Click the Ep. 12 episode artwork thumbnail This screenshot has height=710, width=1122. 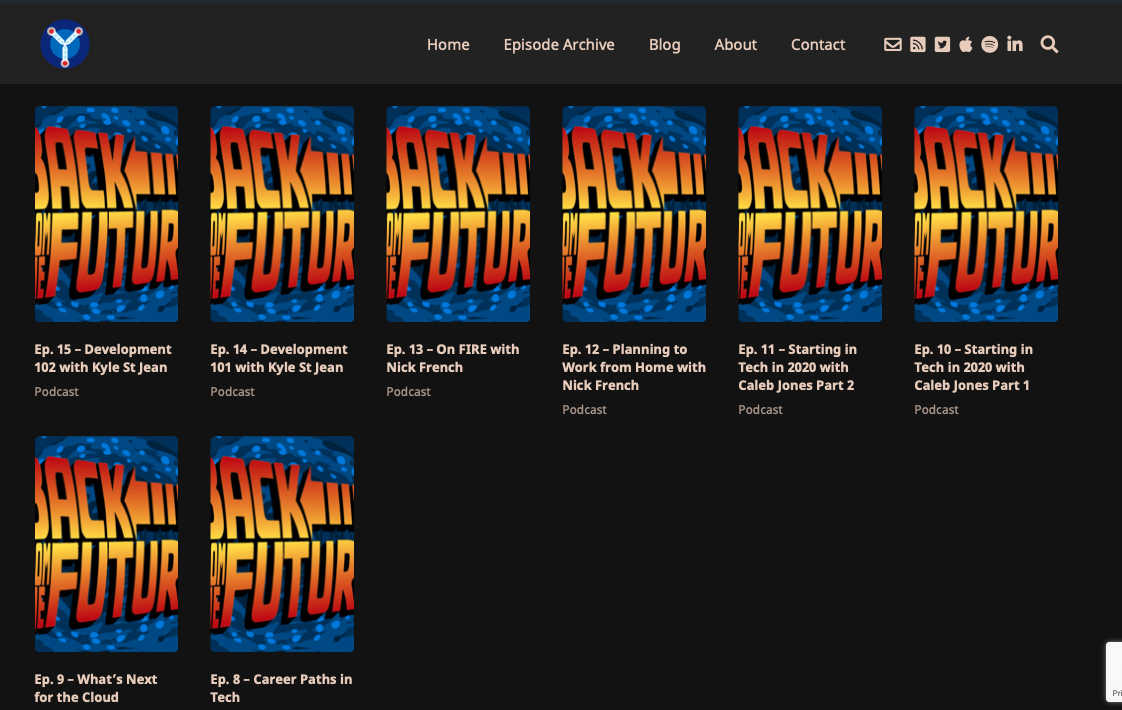point(634,213)
